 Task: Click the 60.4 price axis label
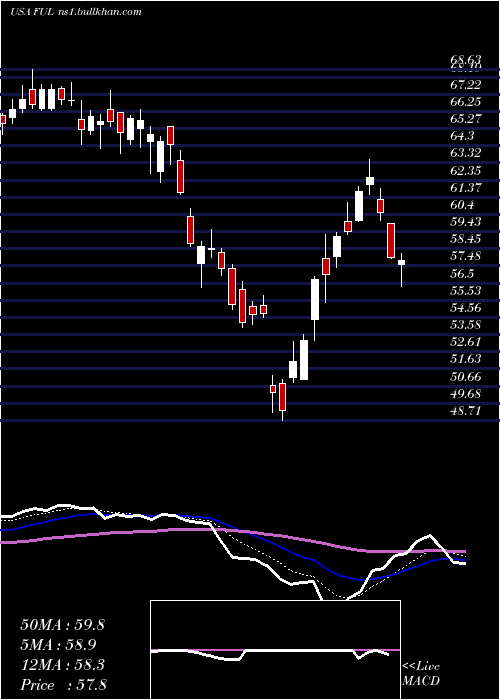pos(462,204)
